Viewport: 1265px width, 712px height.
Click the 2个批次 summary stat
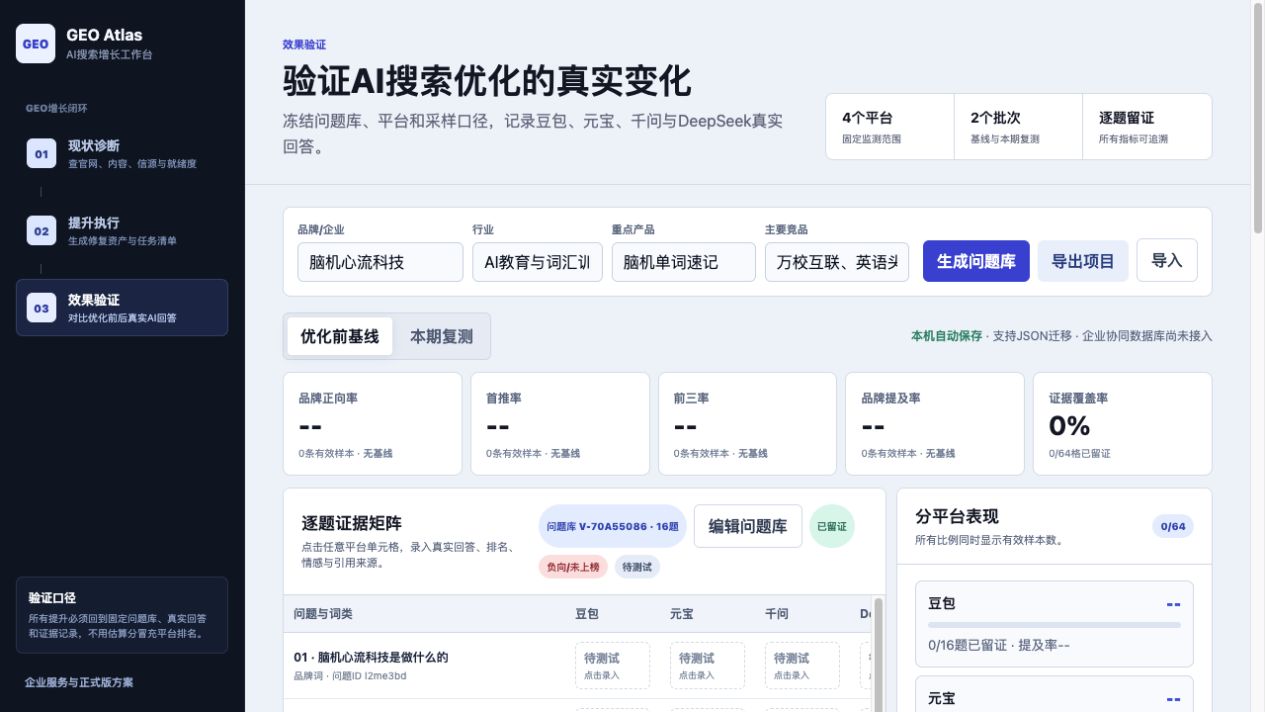click(x=1018, y=127)
